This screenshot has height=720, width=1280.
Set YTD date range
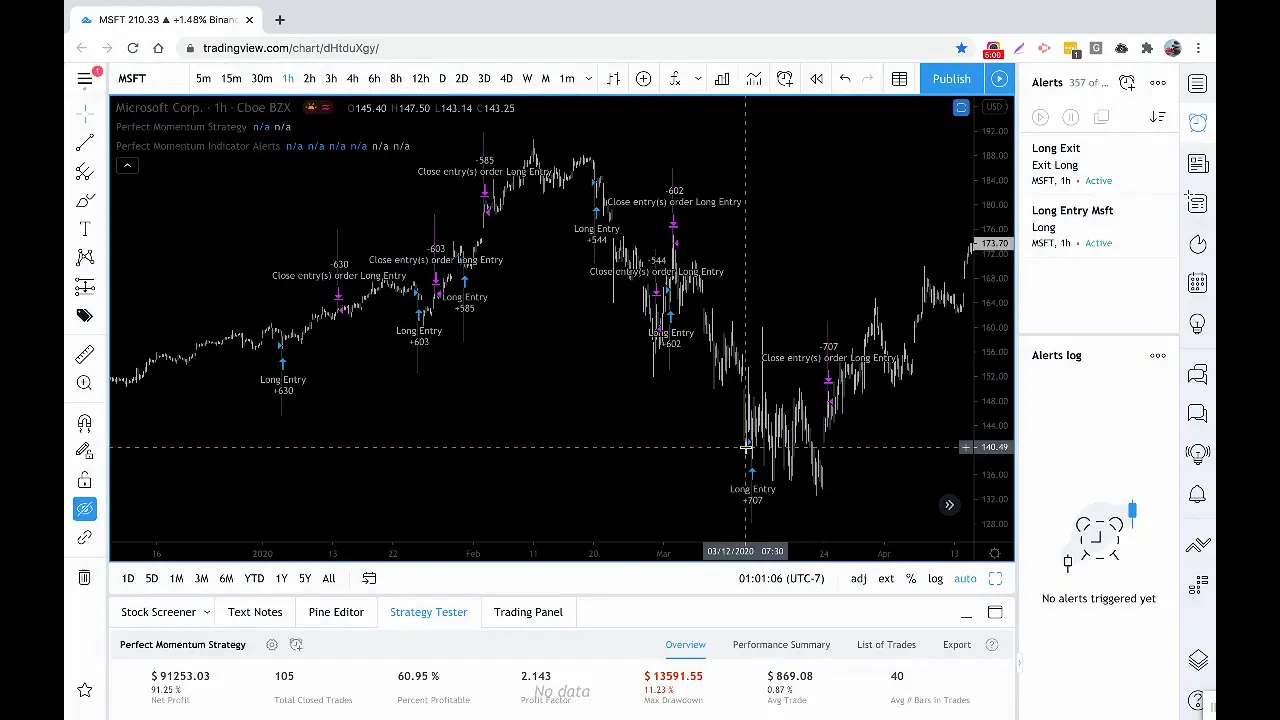[x=254, y=578]
